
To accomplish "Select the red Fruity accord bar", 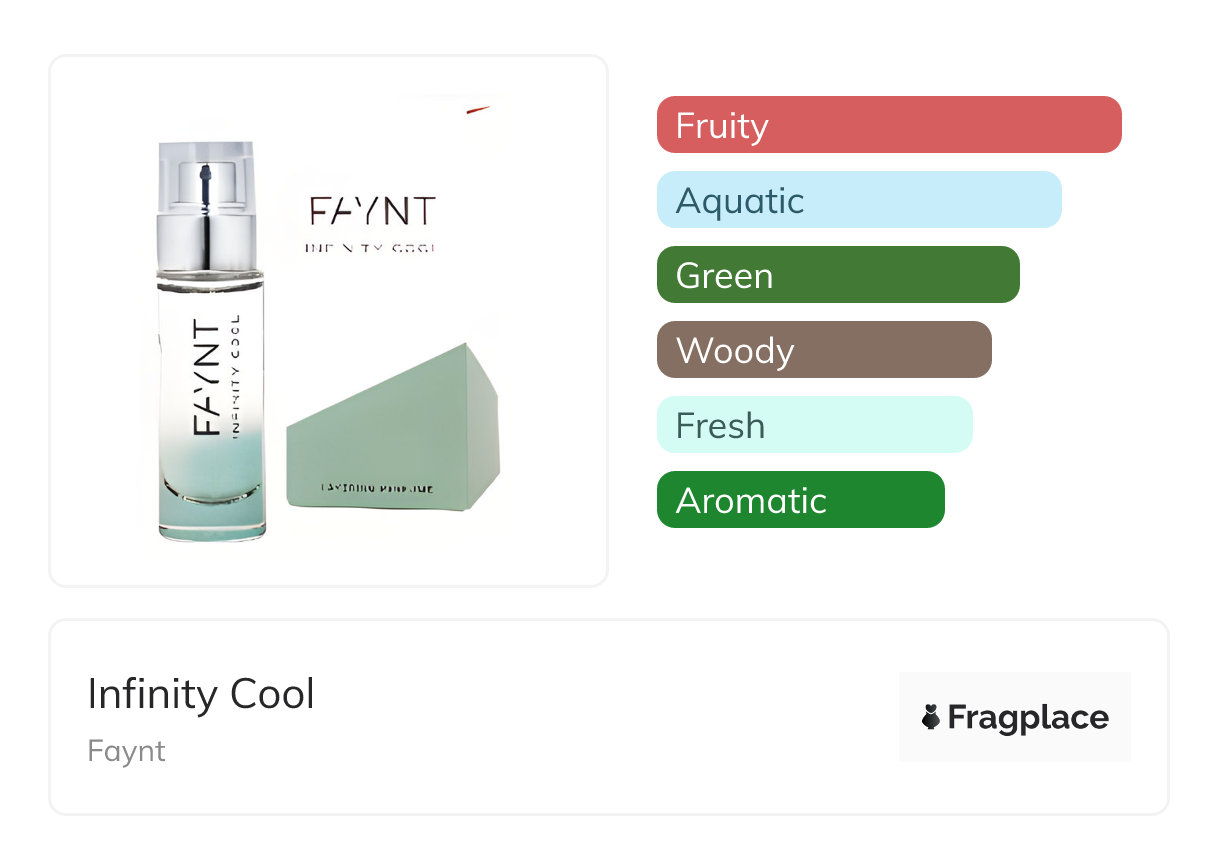I will point(888,125).
